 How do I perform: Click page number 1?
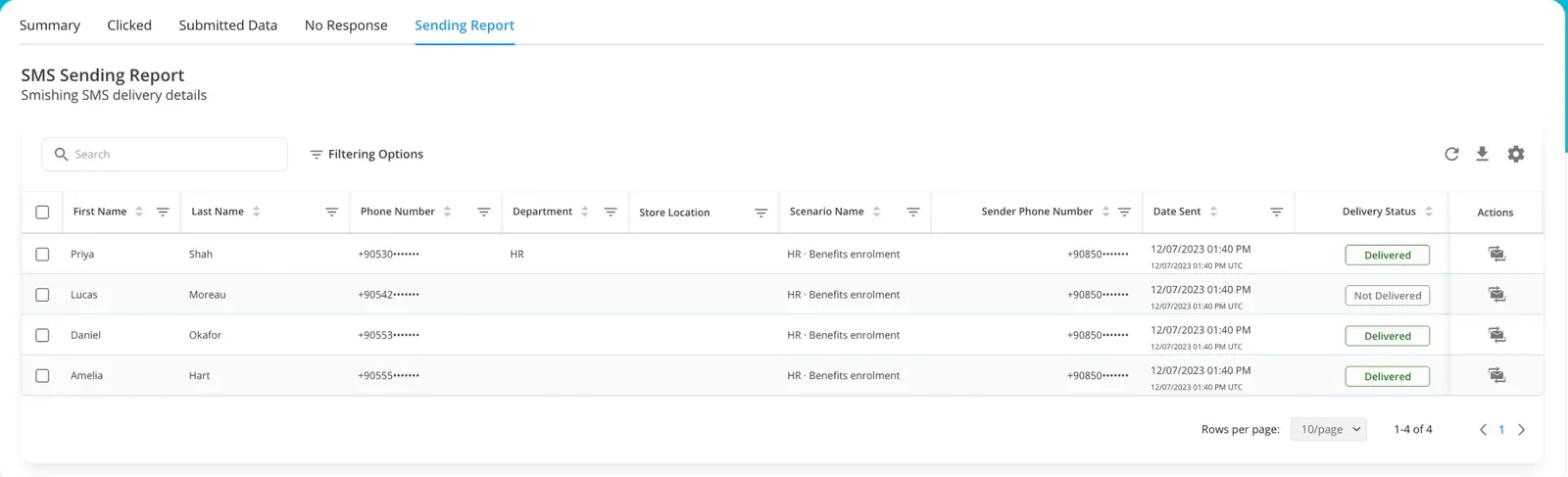[1501, 430]
